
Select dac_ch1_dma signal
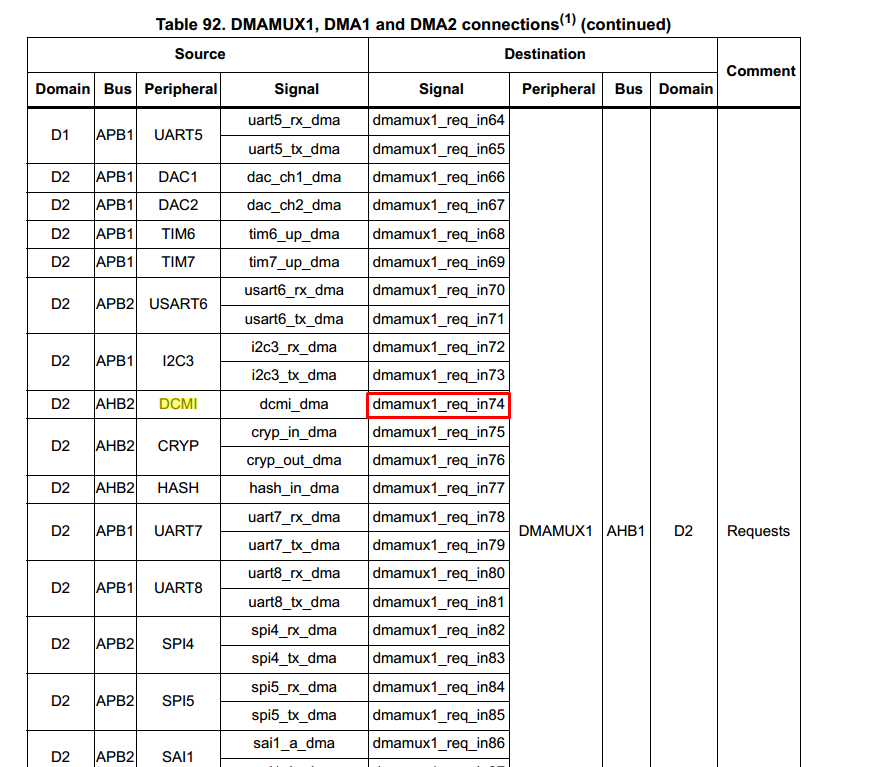294,177
